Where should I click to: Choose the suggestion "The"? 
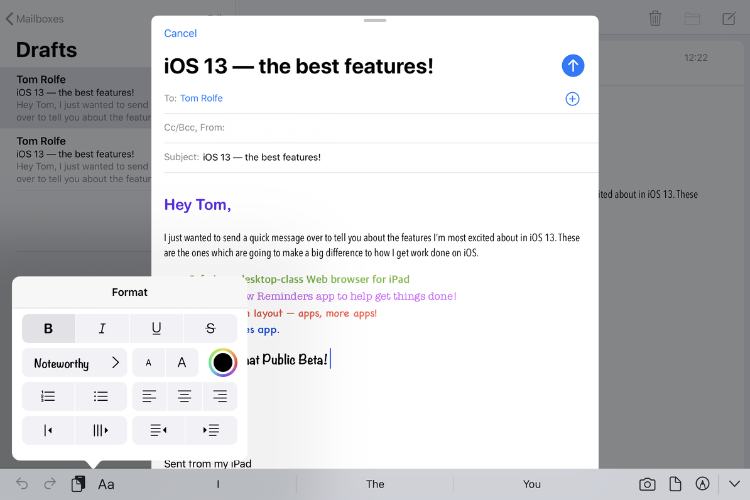[x=375, y=484]
